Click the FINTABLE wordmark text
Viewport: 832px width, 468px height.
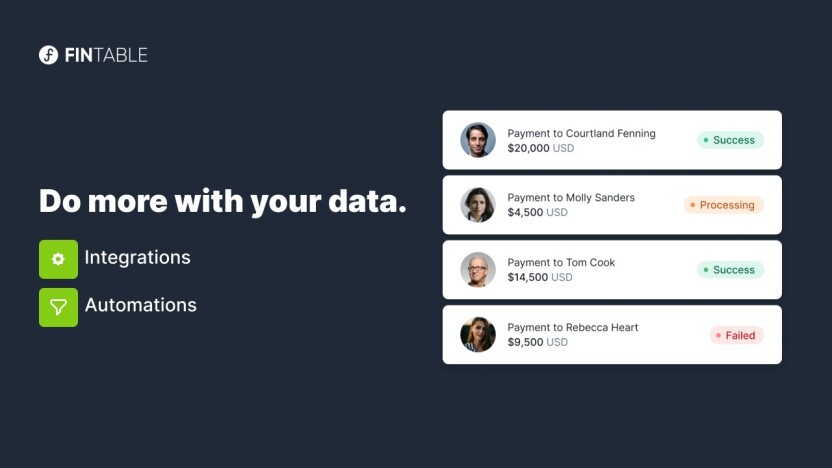(x=106, y=55)
